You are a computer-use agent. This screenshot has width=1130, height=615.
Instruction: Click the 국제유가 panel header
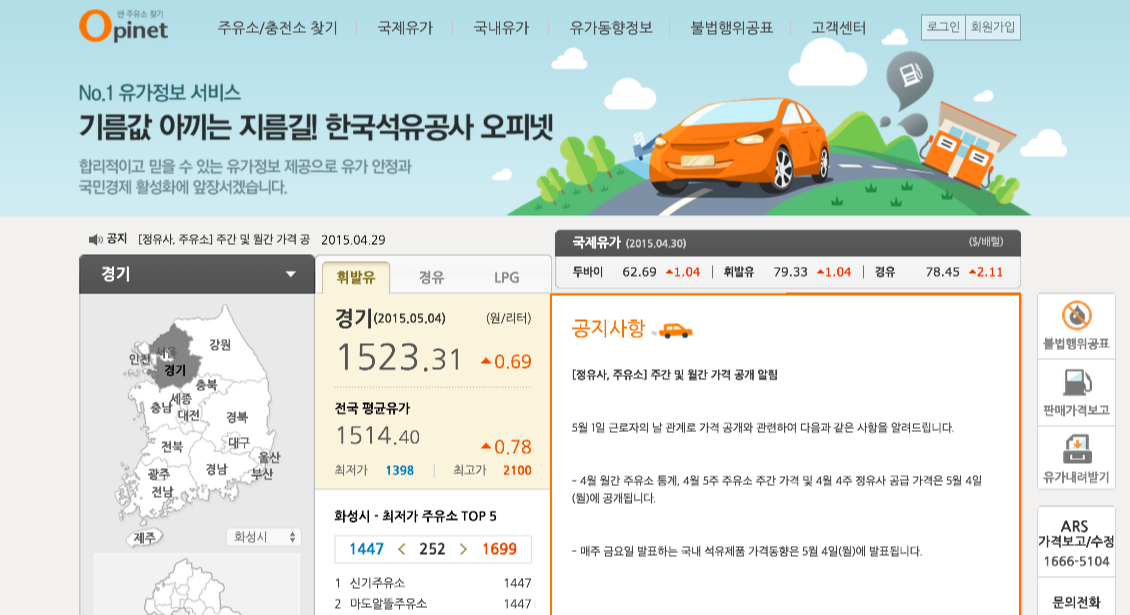pos(788,243)
